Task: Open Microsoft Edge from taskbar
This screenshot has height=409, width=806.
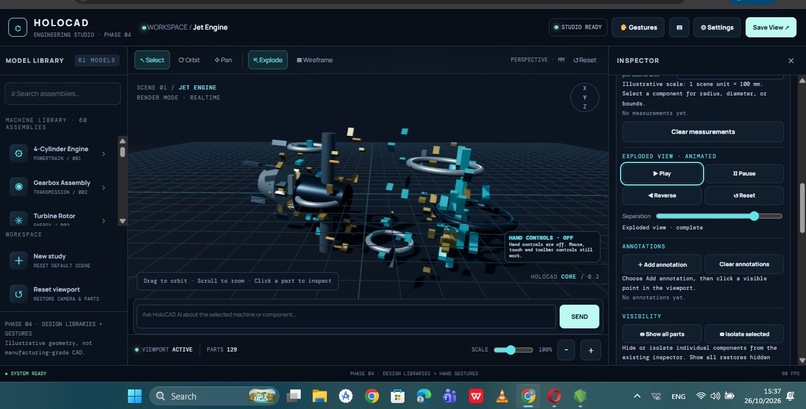Action: (424, 396)
